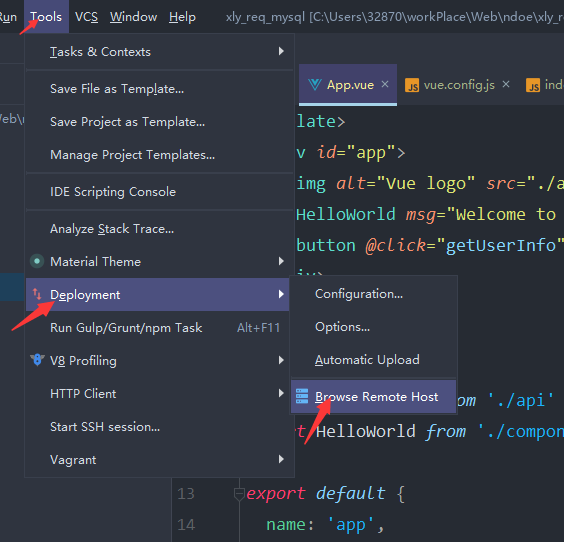Open the Run menu
The height and width of the screenshot is (542, 564).
(8, 17)
